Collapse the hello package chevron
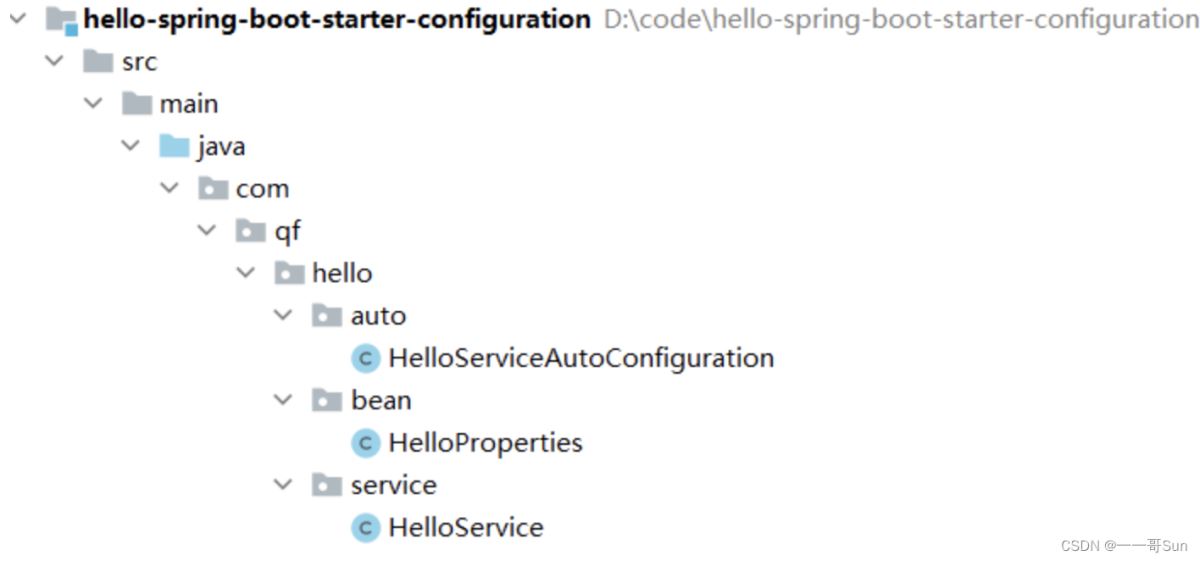Screen dimensions: 1200x561 tap(246, 273)
